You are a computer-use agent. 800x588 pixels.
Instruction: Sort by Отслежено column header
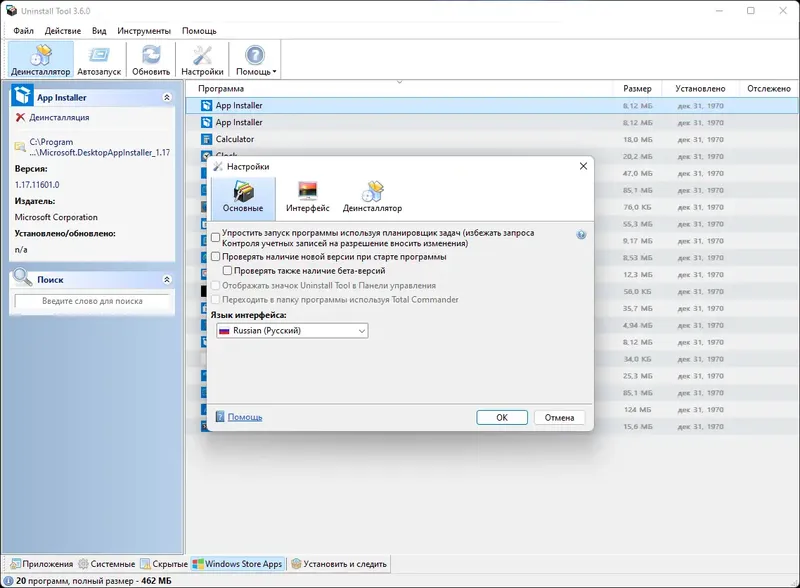click(768, 88)
